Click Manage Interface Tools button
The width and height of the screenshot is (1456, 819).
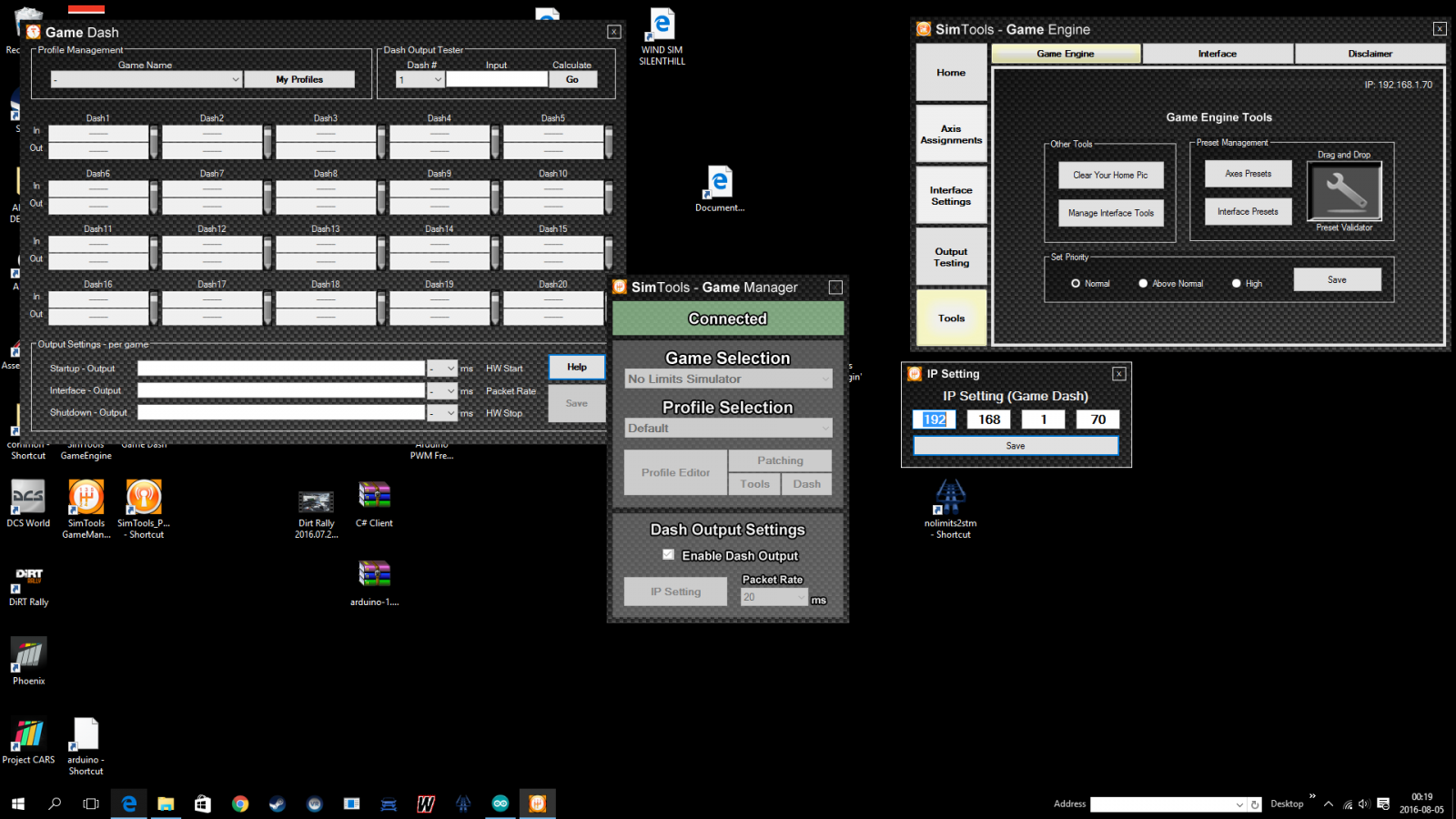pyautogui.click(x=1110, y=213)
